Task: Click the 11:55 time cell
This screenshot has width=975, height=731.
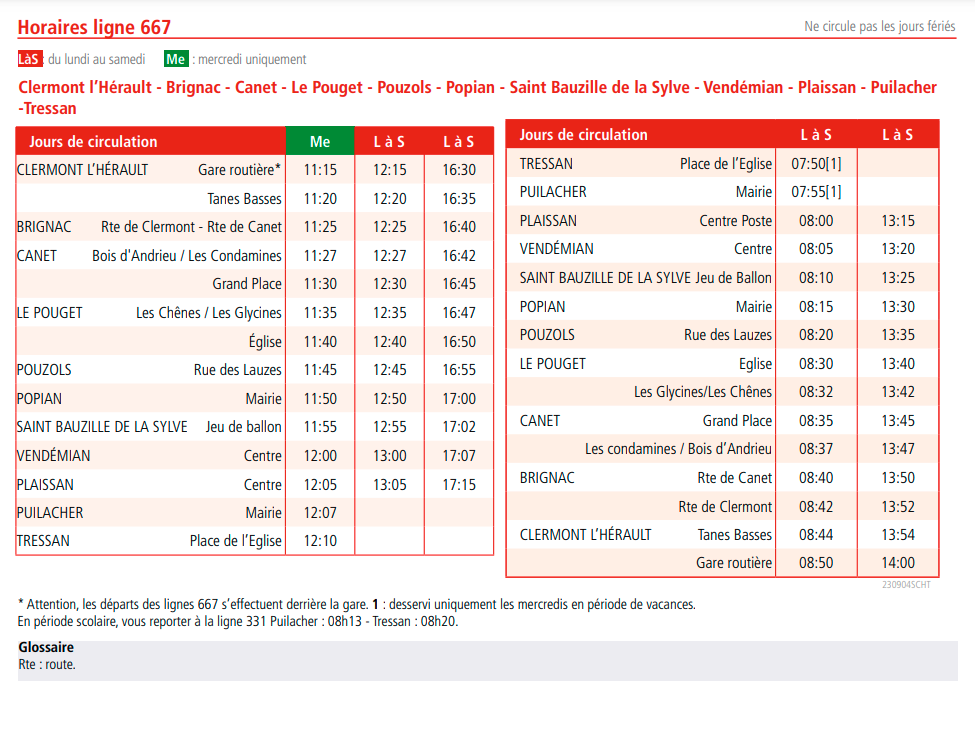Action: pos(320,426)
